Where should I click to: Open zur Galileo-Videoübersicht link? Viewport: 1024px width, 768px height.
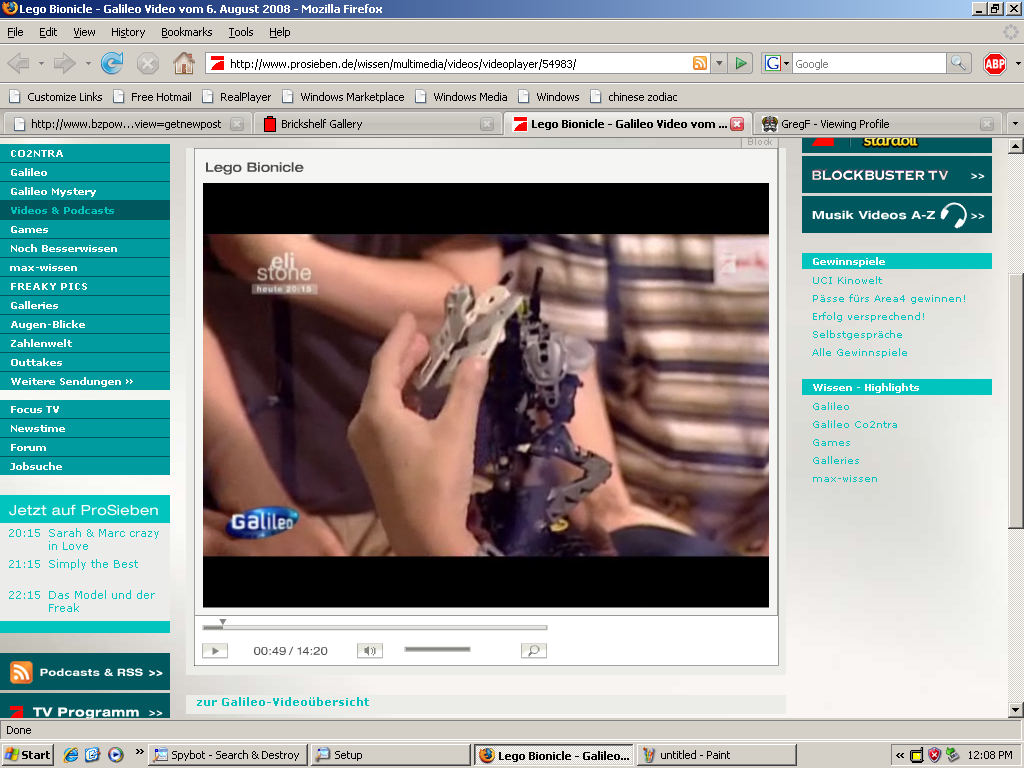[283, 702]
